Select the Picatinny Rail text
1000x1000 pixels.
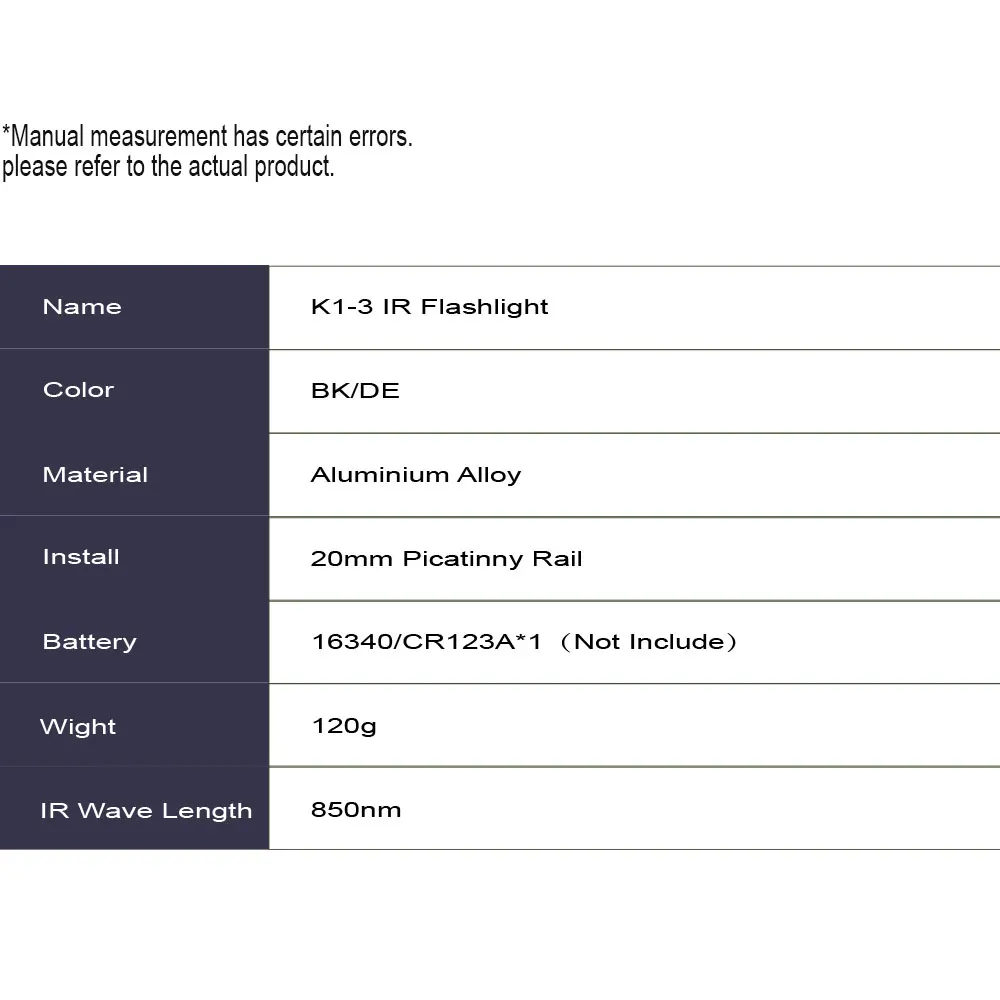tap(492, 558)
